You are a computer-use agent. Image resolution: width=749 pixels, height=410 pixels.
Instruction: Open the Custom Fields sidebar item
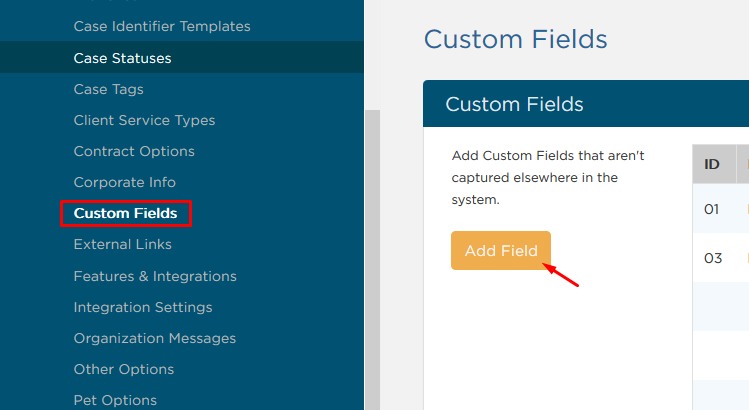pos(126,213)
